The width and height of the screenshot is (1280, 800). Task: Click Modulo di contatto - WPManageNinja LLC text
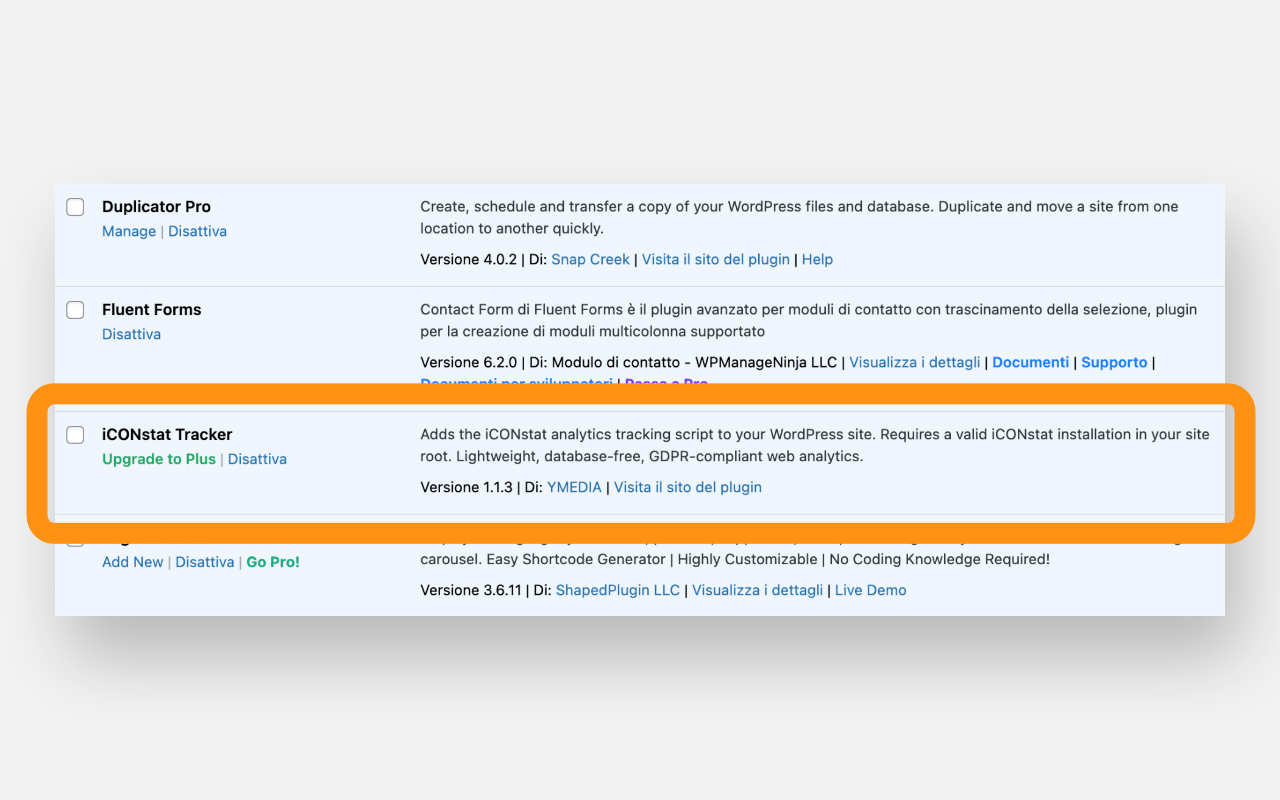694,362
